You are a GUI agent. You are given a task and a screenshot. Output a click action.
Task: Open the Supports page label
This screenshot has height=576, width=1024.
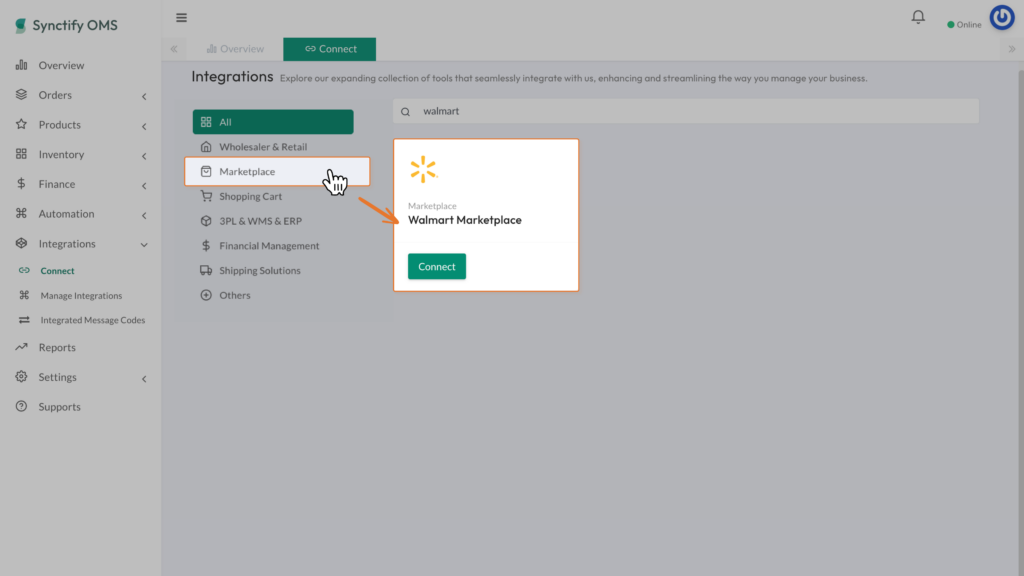(x=59, y=406)
